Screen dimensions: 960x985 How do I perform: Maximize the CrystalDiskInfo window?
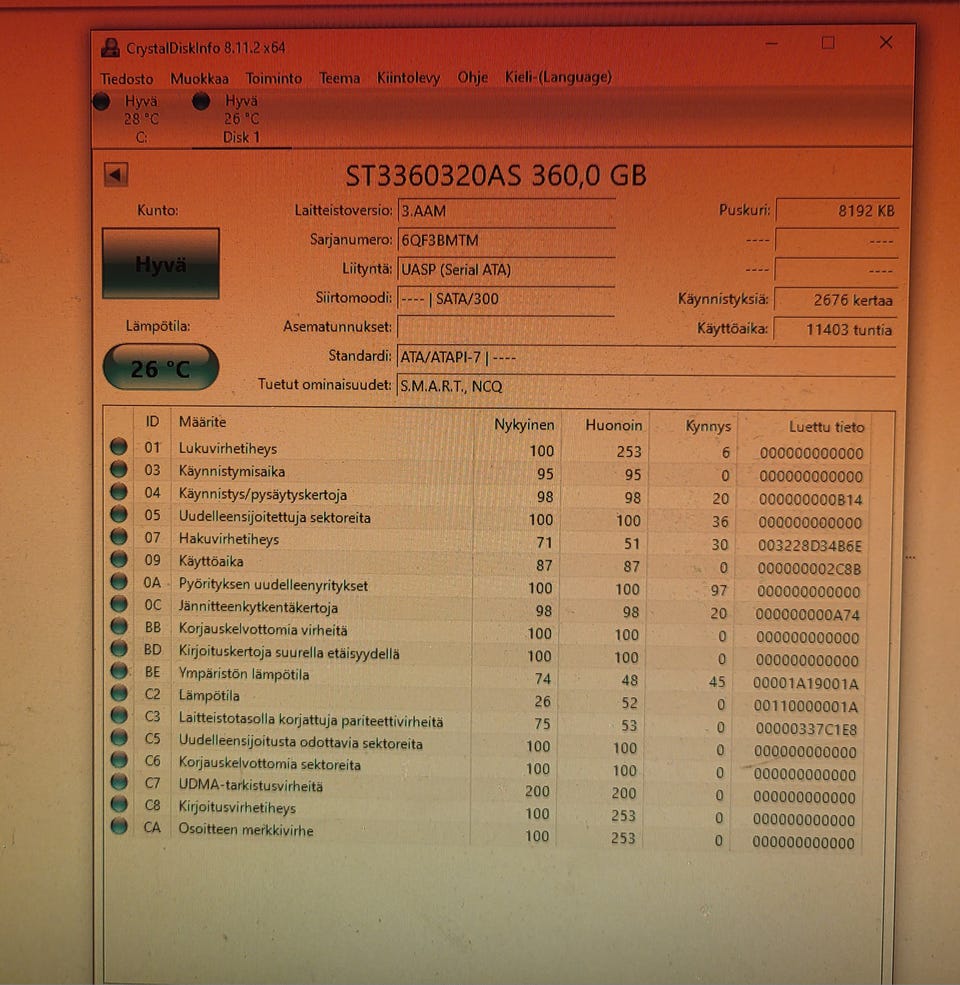click(x=828, y=43)
